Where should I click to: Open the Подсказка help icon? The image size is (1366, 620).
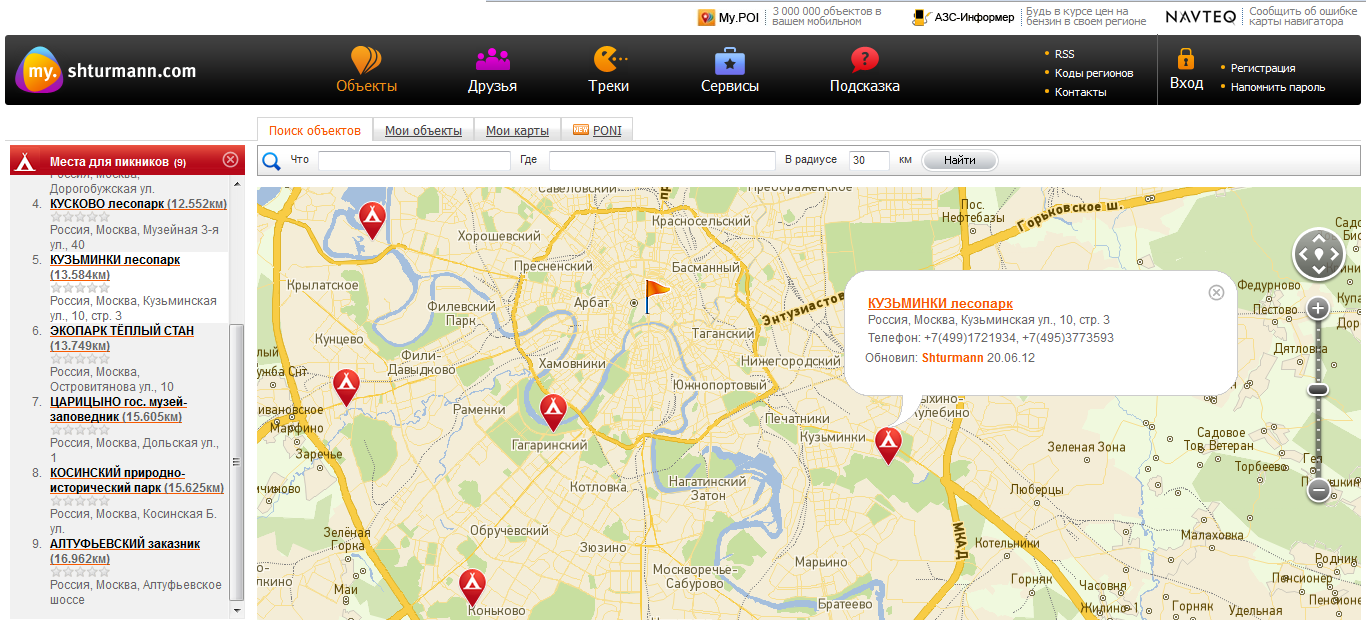point(864,60)
